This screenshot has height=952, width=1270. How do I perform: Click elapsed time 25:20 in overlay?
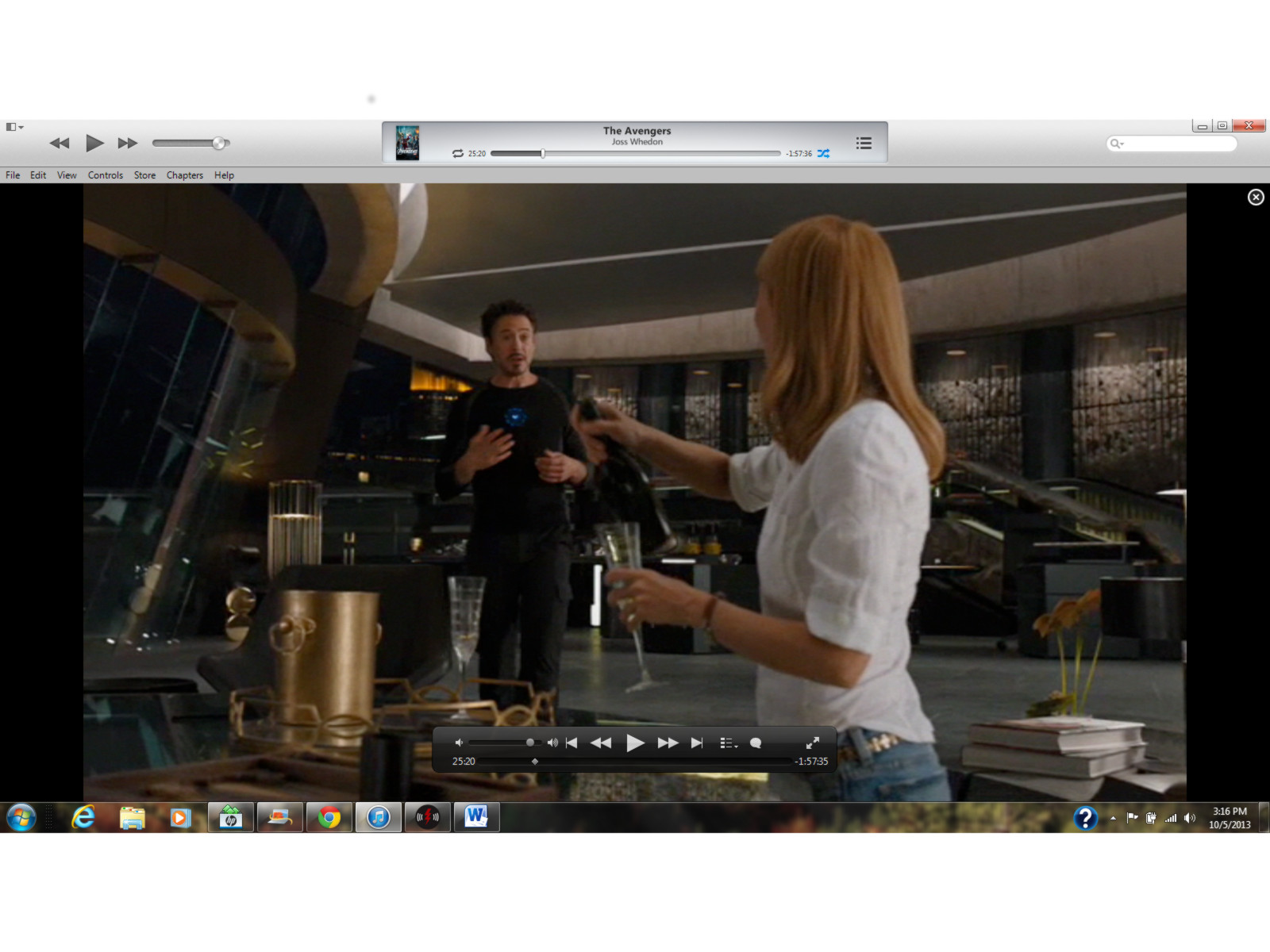tap(464, 762)
